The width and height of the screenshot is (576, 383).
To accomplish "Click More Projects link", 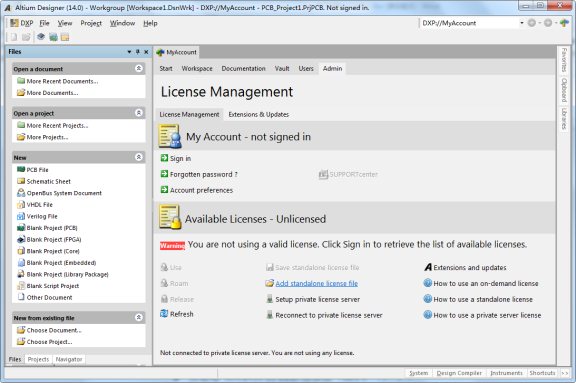I will [43, 137].
